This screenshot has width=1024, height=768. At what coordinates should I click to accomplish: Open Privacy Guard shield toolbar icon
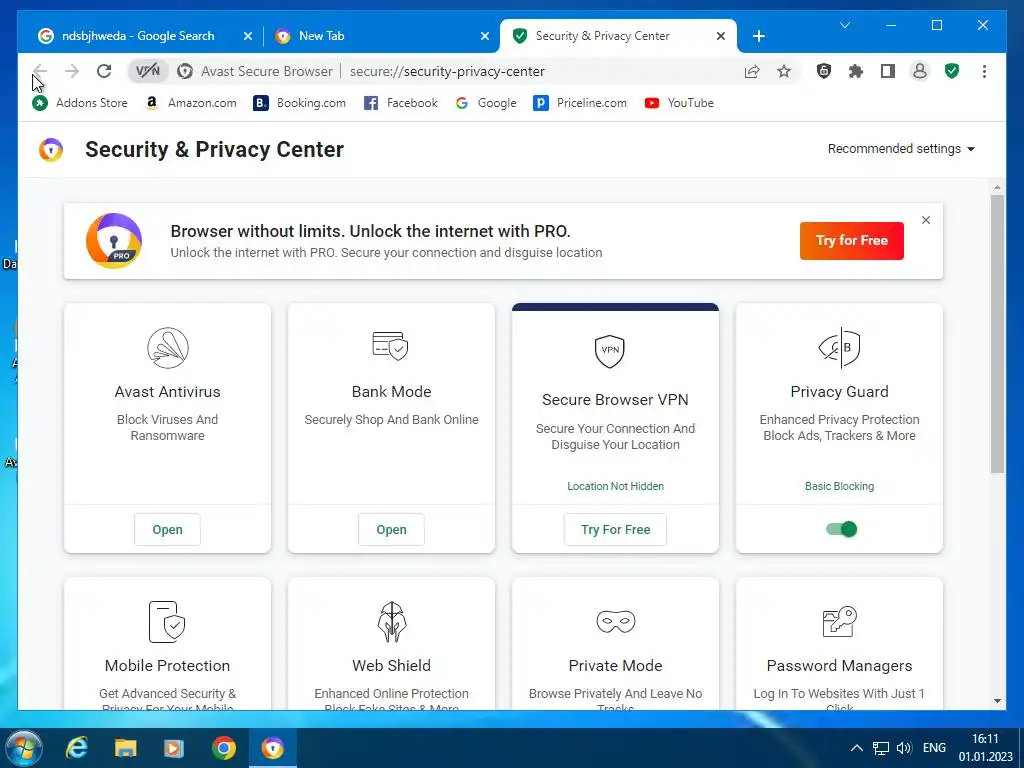click(x=824, y=71)
